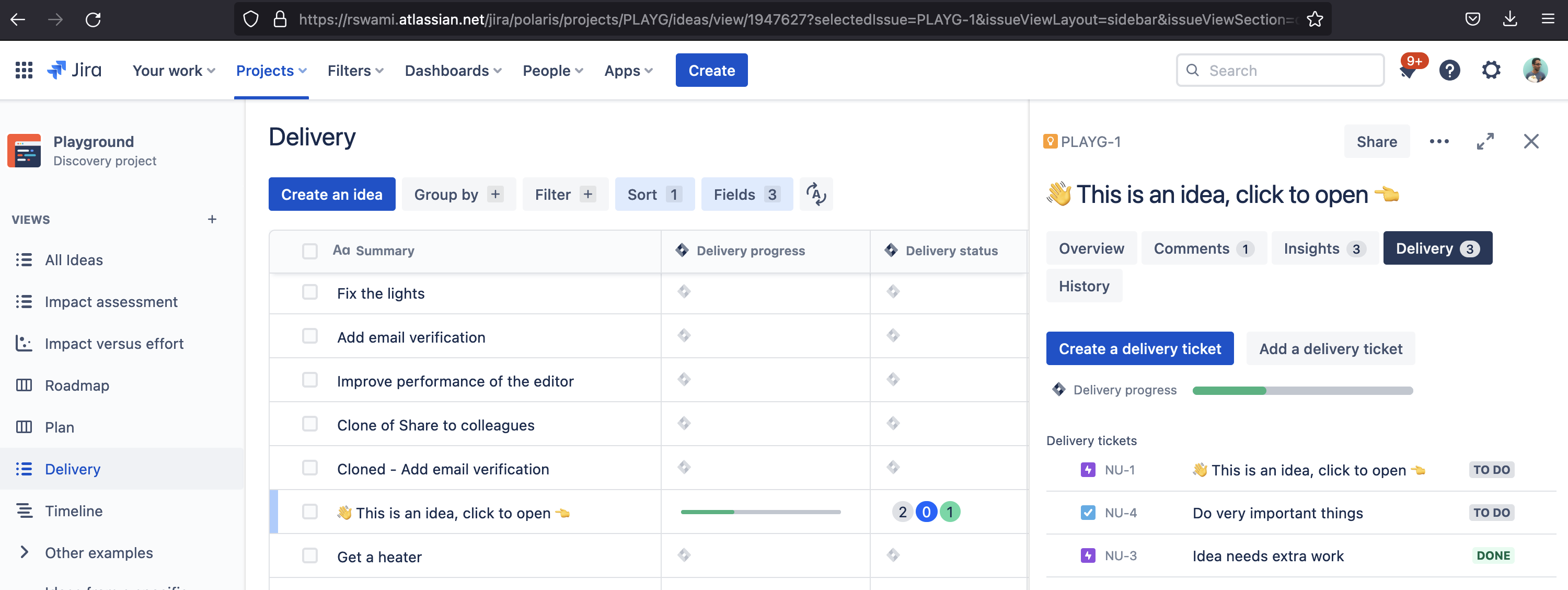
Task: Click the idea panel Delivery progress bar
Action: pos(1302,391)
